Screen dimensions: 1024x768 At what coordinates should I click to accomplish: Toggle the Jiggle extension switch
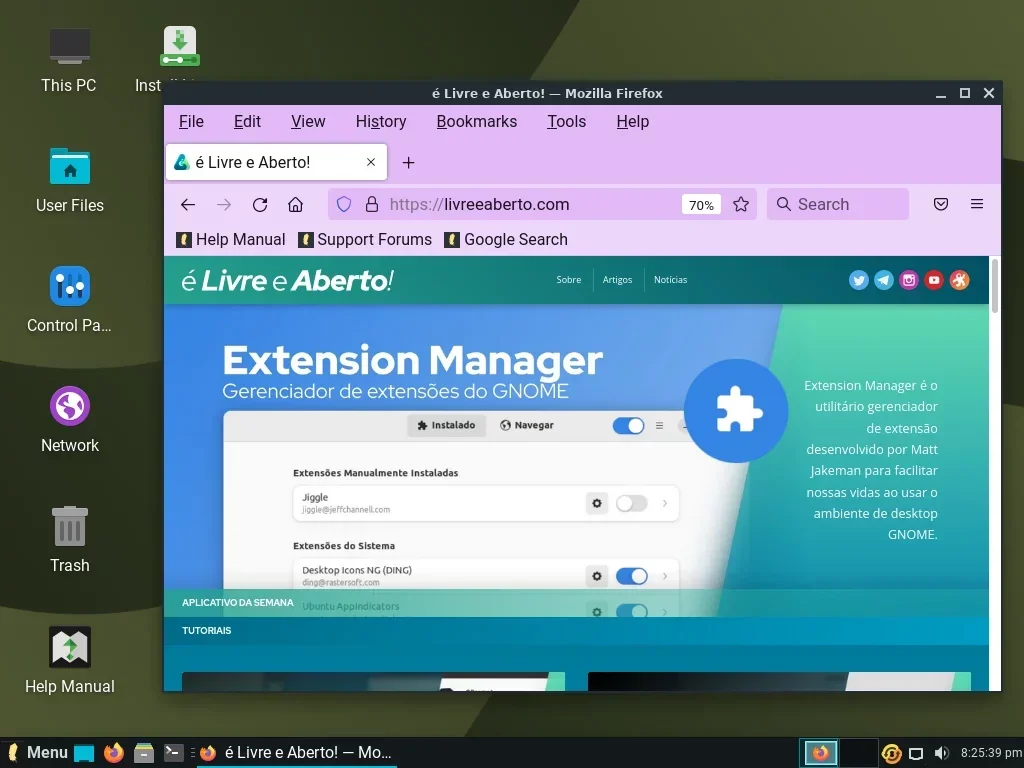632,504
